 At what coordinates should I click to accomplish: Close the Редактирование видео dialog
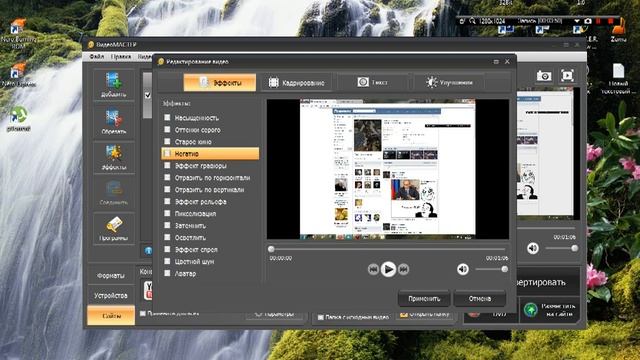tap(507, 62)
